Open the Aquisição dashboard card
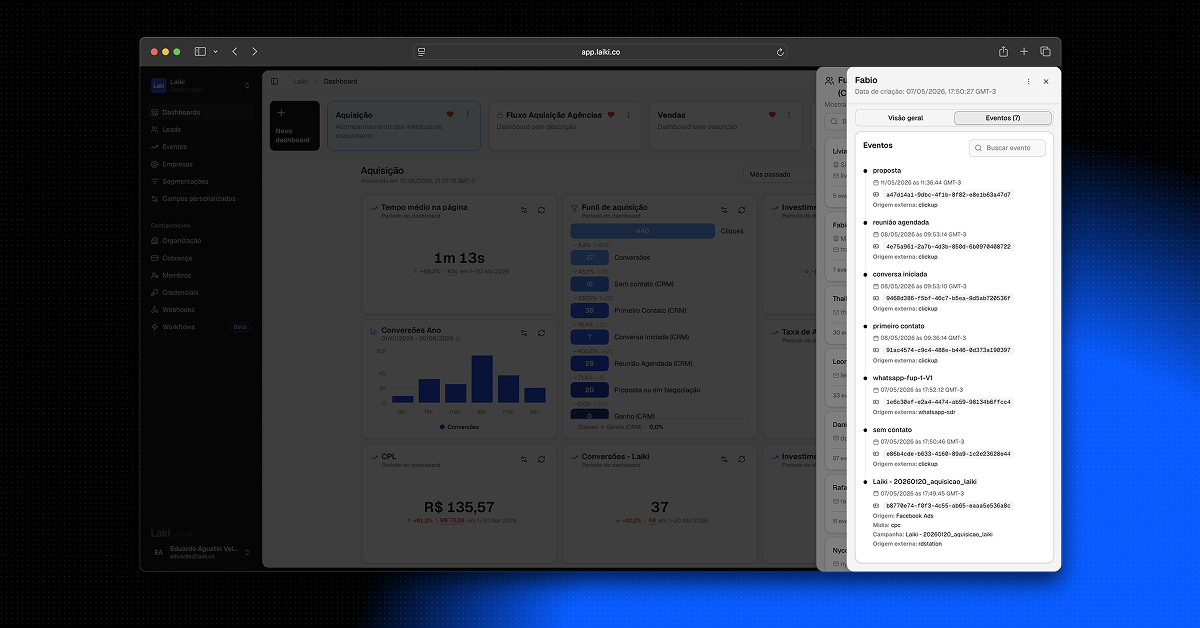This screenshot has height=628, width=1200. (x=404, y=126)
